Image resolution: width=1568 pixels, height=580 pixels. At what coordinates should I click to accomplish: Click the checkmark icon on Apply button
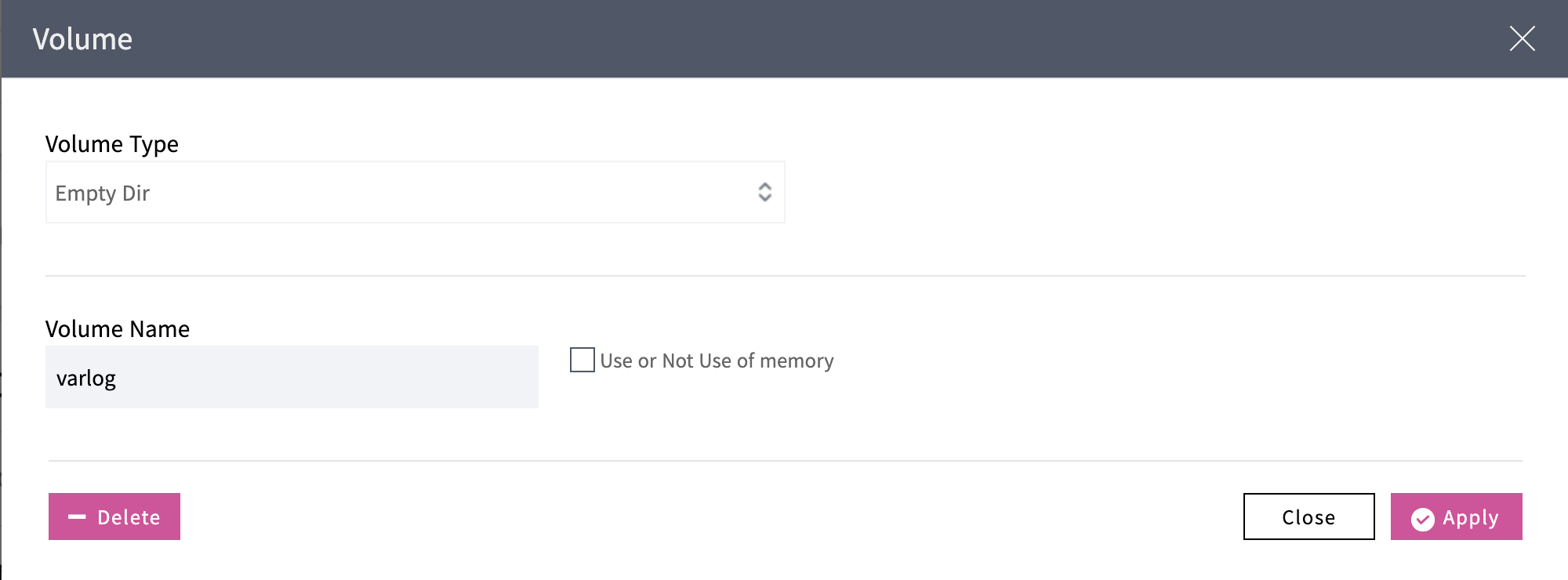pyautogui.click(x=1422, y=519)
